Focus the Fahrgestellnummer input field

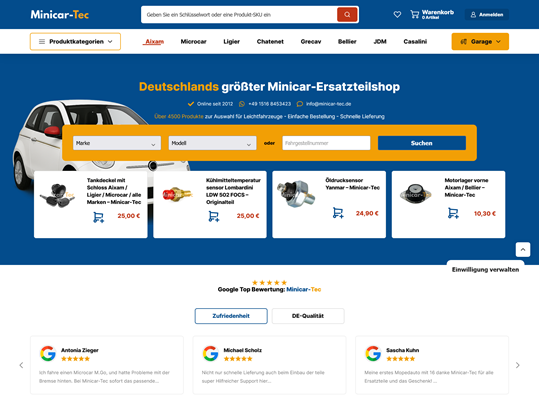[x=326, y=143]
